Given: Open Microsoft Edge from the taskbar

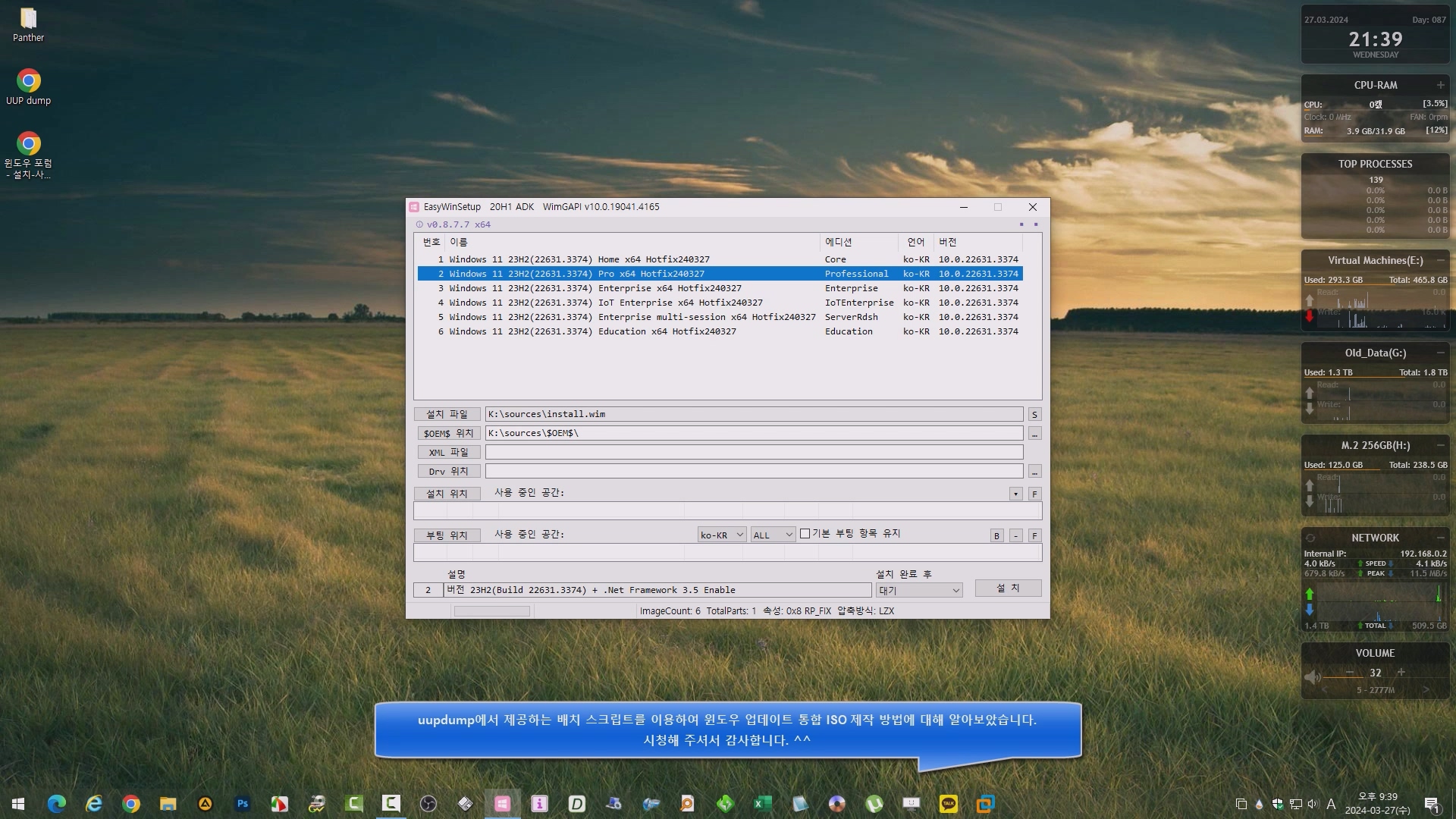Looking at the screenshot, I should [x=57, y=804].
